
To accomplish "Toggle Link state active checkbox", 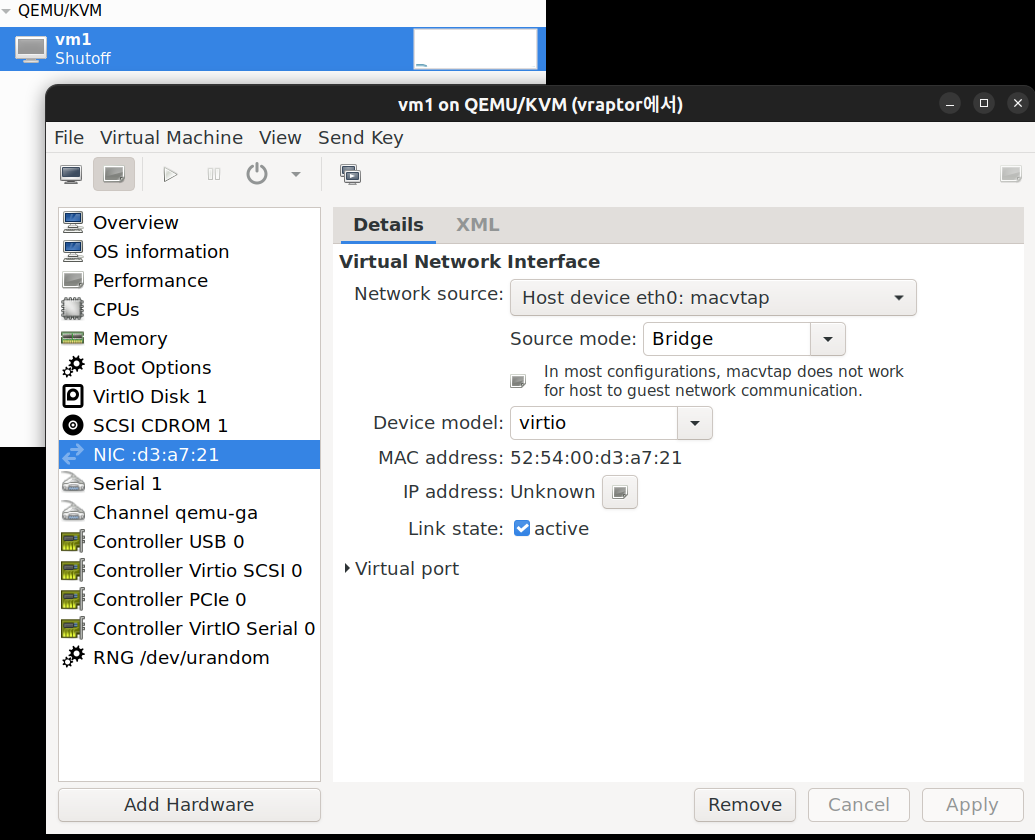I will (521, 529).
